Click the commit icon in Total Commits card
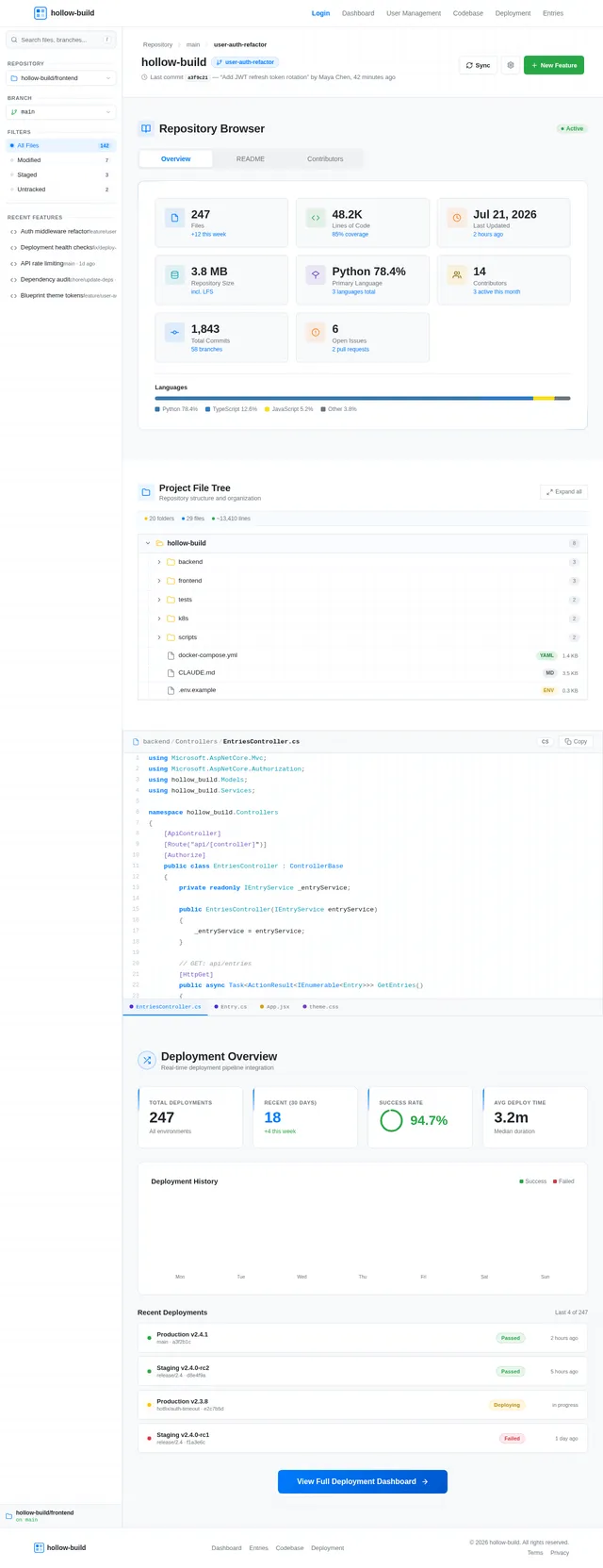Viewport: 603px width, 1568px height. tap(174, 332)
